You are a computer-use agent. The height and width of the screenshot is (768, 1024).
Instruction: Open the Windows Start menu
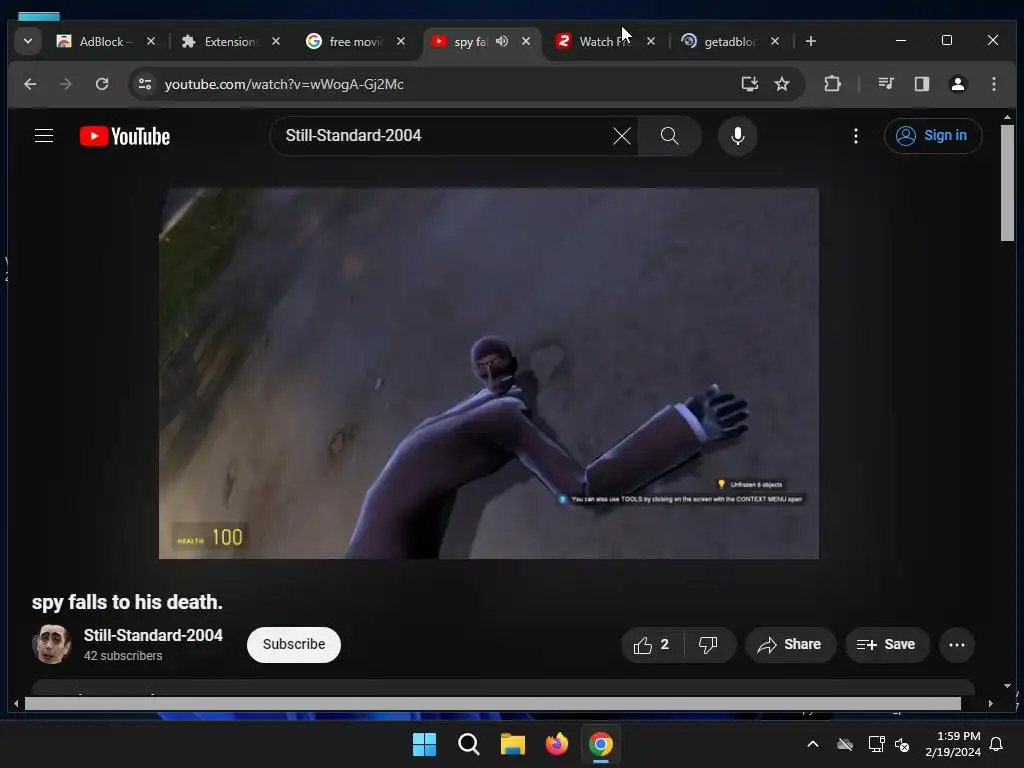424,744
